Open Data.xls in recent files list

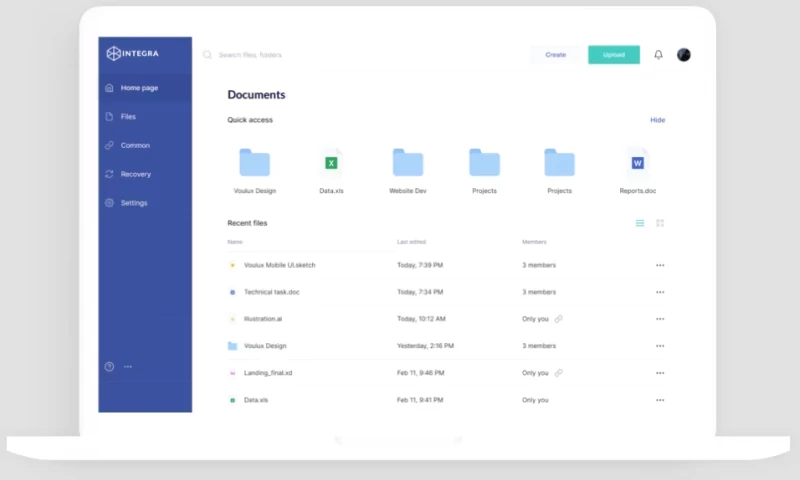point(446,400)
